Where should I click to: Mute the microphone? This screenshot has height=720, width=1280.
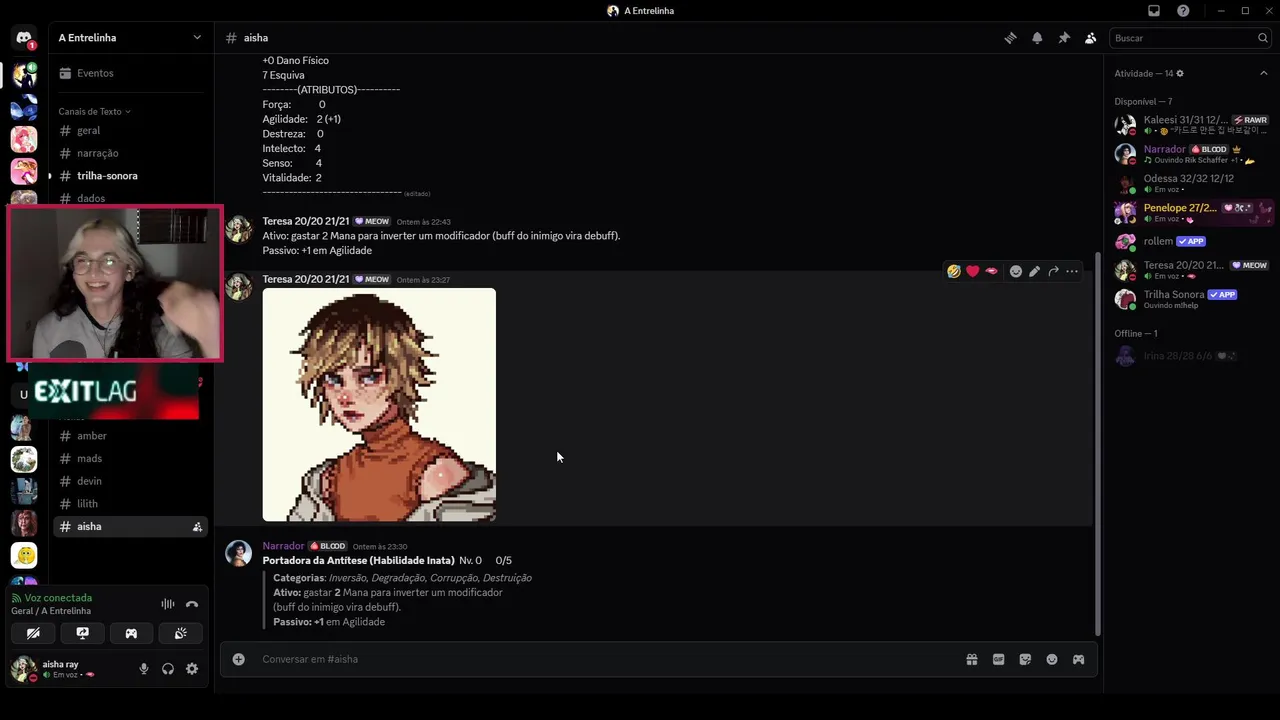coord(144,669)
